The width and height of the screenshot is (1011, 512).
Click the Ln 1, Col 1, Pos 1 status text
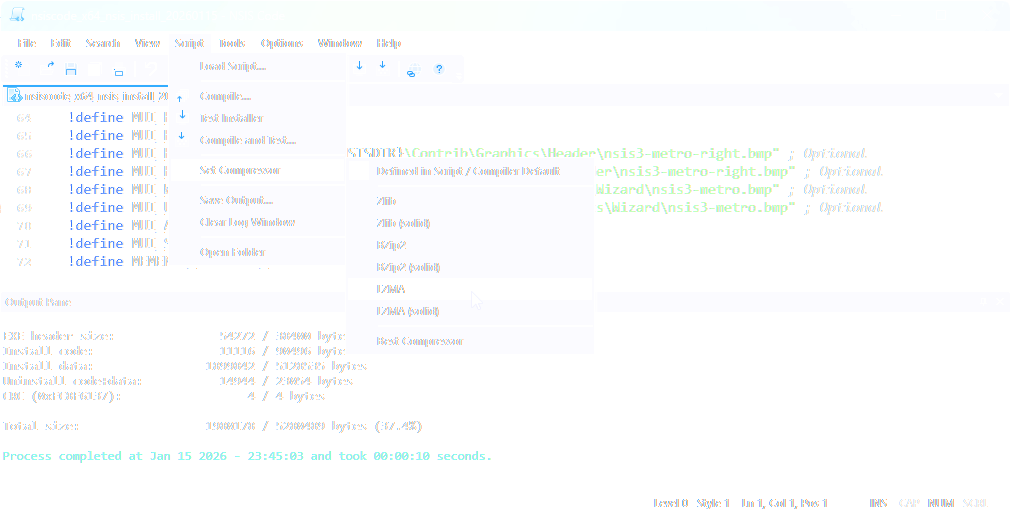pyautogui.click(x=784, y=503)
